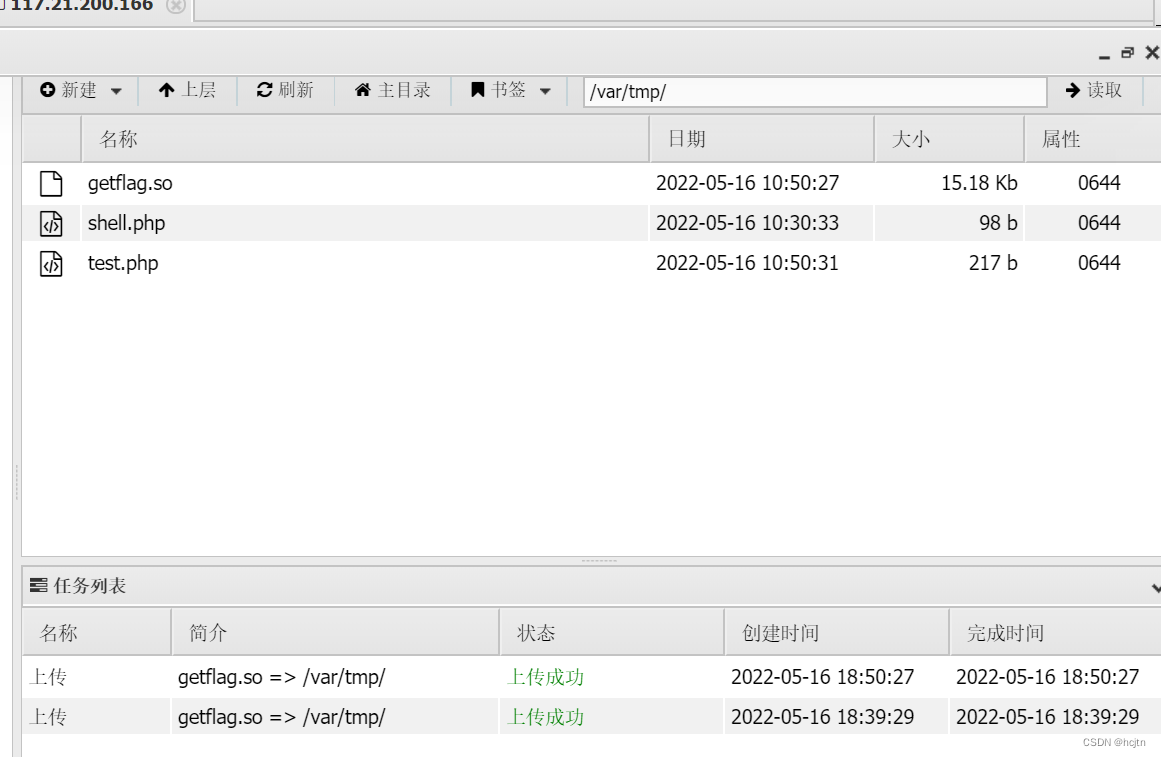Select the shell.php file name
Screen dimensions: 1161x757
coord(127,223)
